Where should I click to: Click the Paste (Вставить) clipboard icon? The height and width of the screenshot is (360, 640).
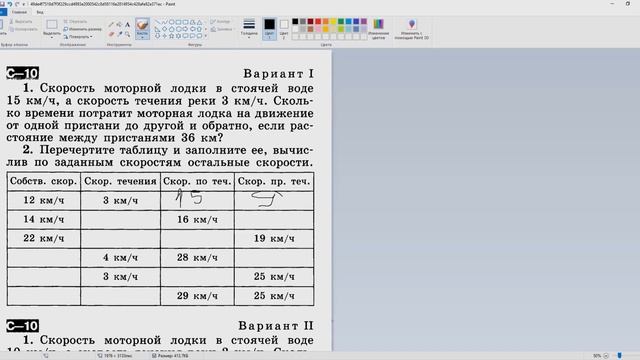pos(1,24)
